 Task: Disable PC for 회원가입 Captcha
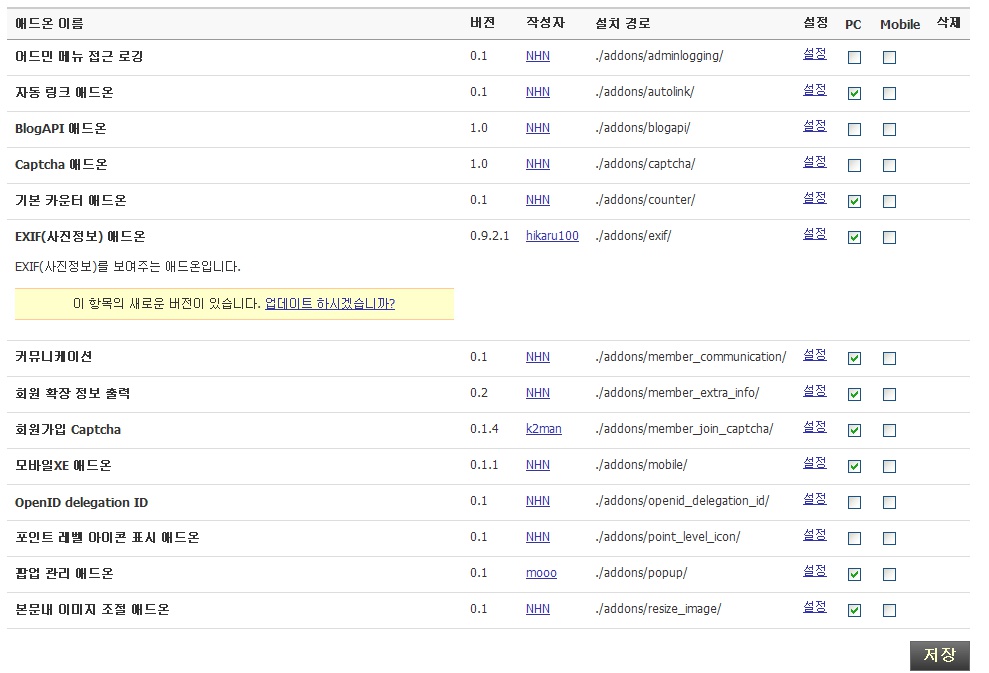click(x=854, y=430)
